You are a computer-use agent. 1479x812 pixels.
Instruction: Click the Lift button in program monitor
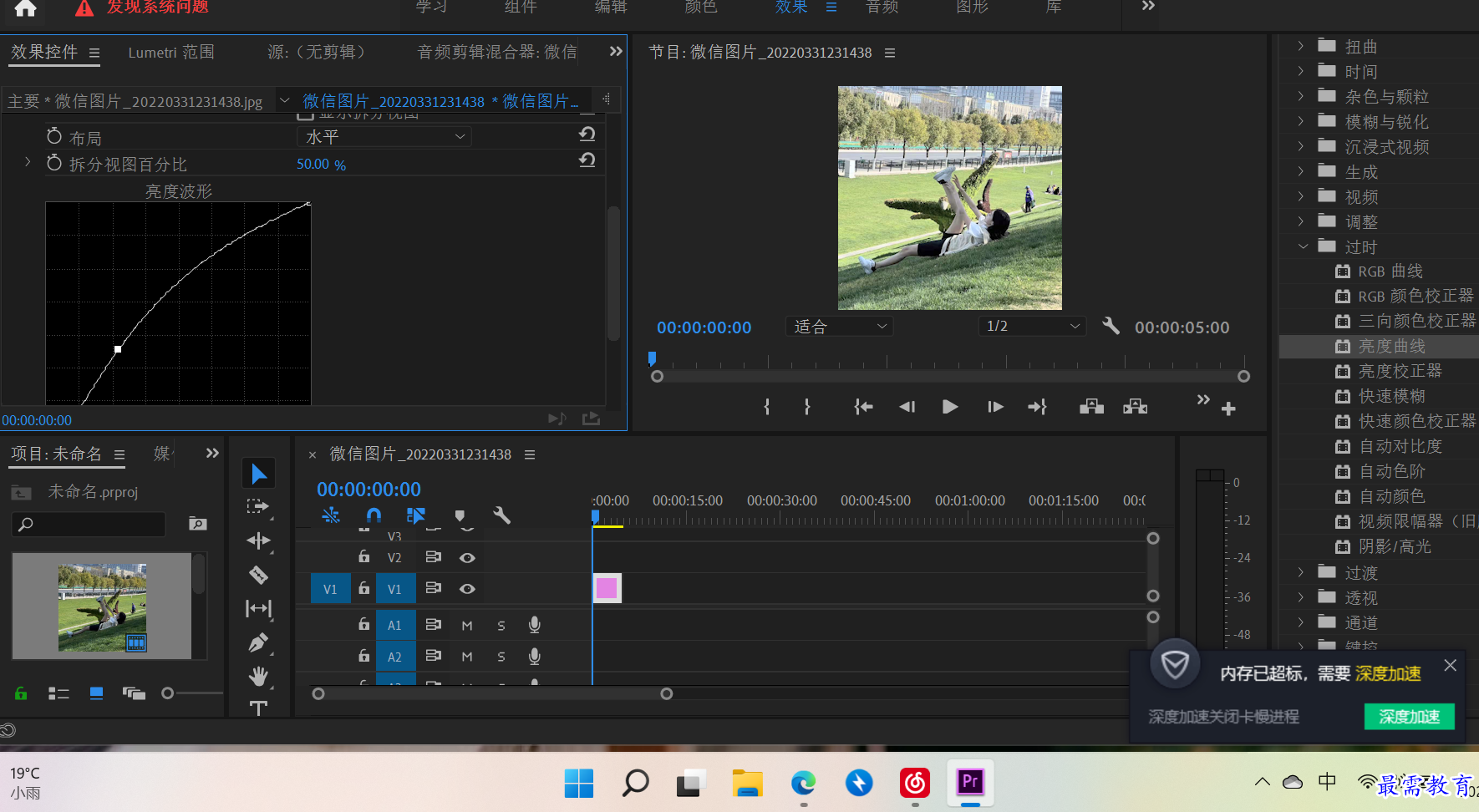point(1091,407)
